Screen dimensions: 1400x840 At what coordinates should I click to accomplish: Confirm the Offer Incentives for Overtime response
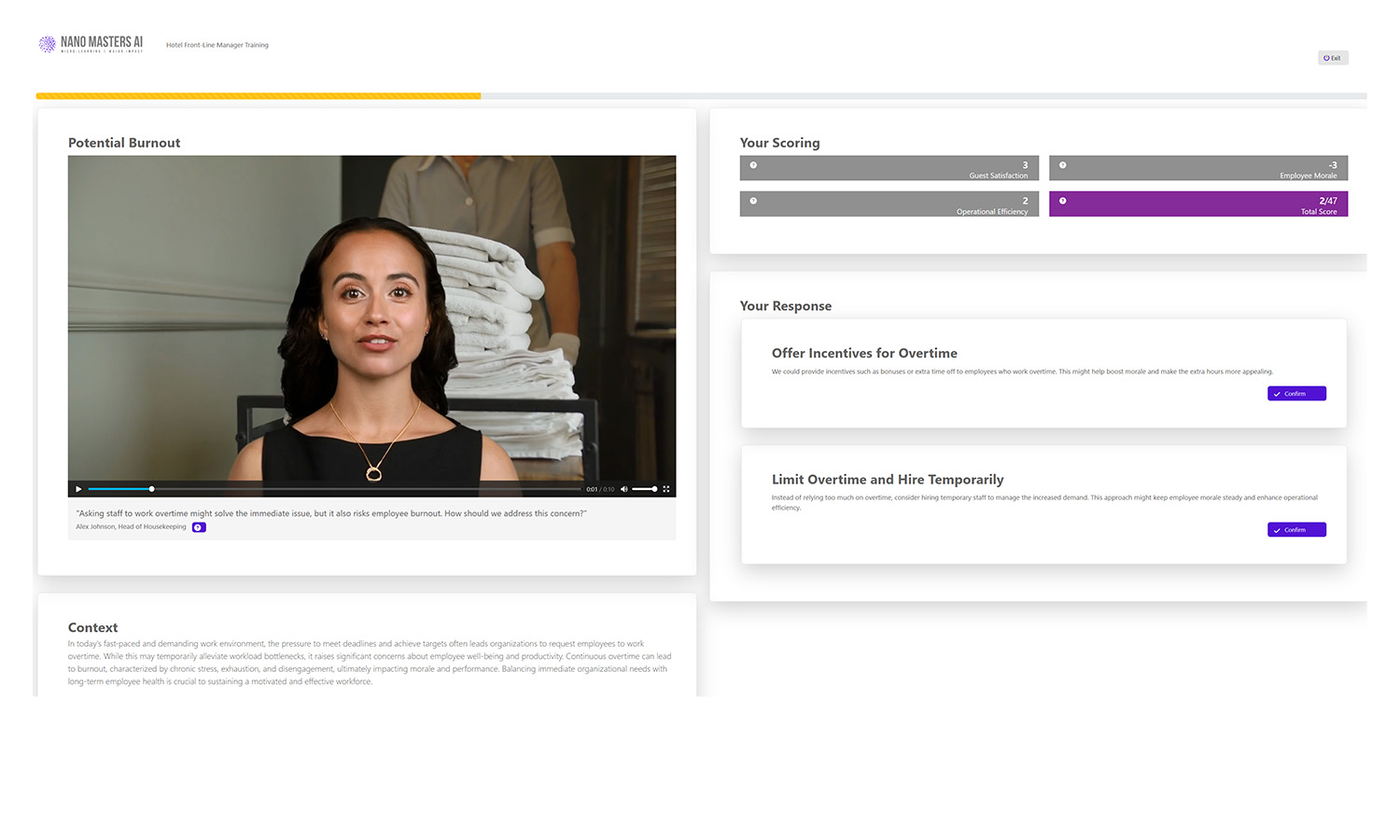1296,394
